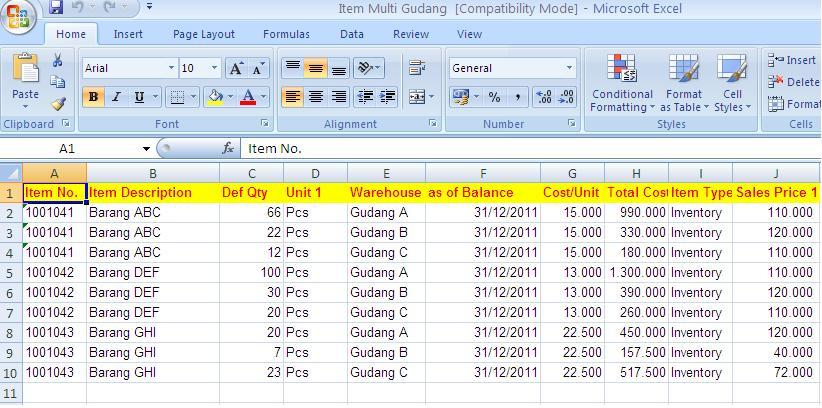The height and width of the screenshot is (408, 822).
Task: Open text Orientation options
Action: [x=369, y=68]
